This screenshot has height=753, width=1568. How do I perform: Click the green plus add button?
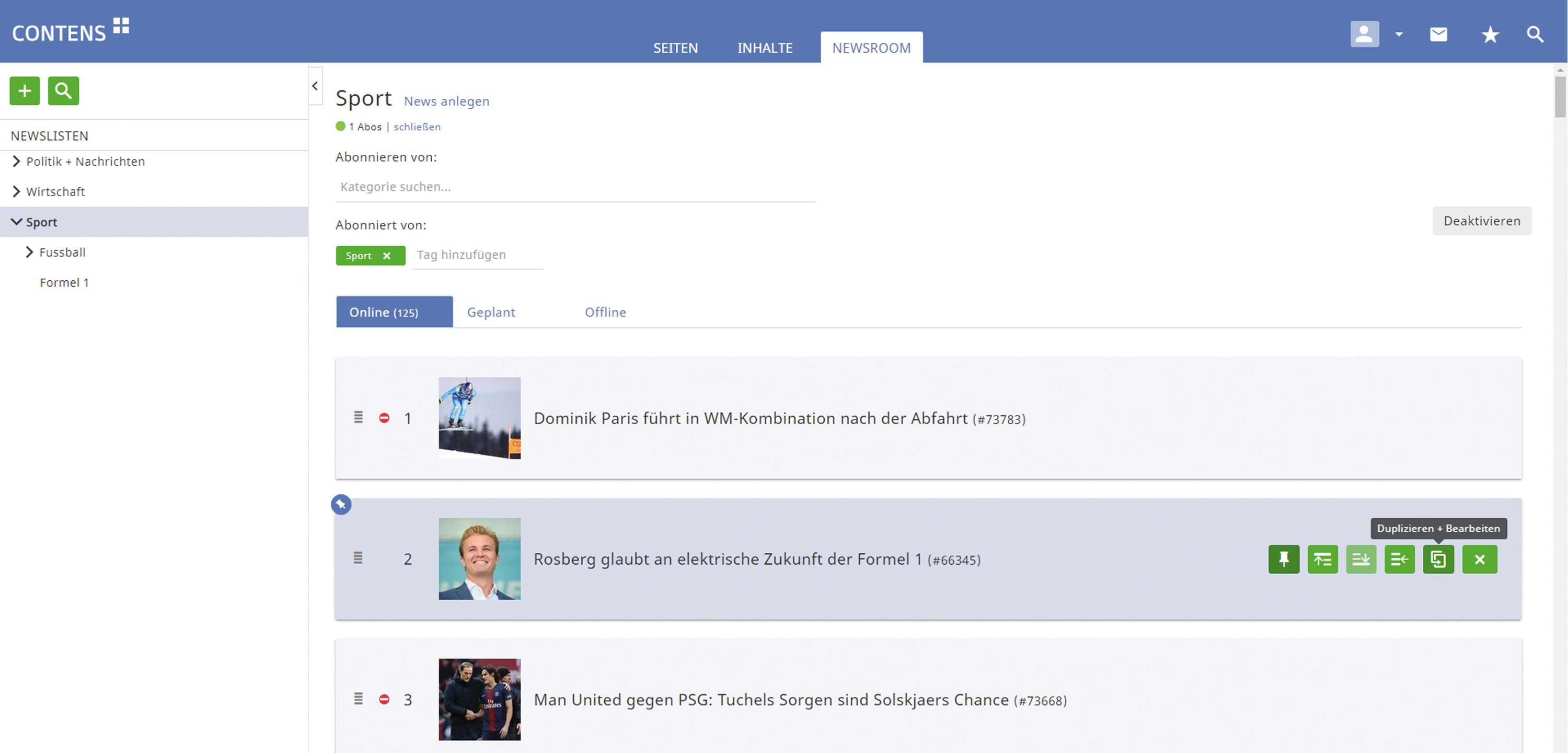click(x=25, y=91)
